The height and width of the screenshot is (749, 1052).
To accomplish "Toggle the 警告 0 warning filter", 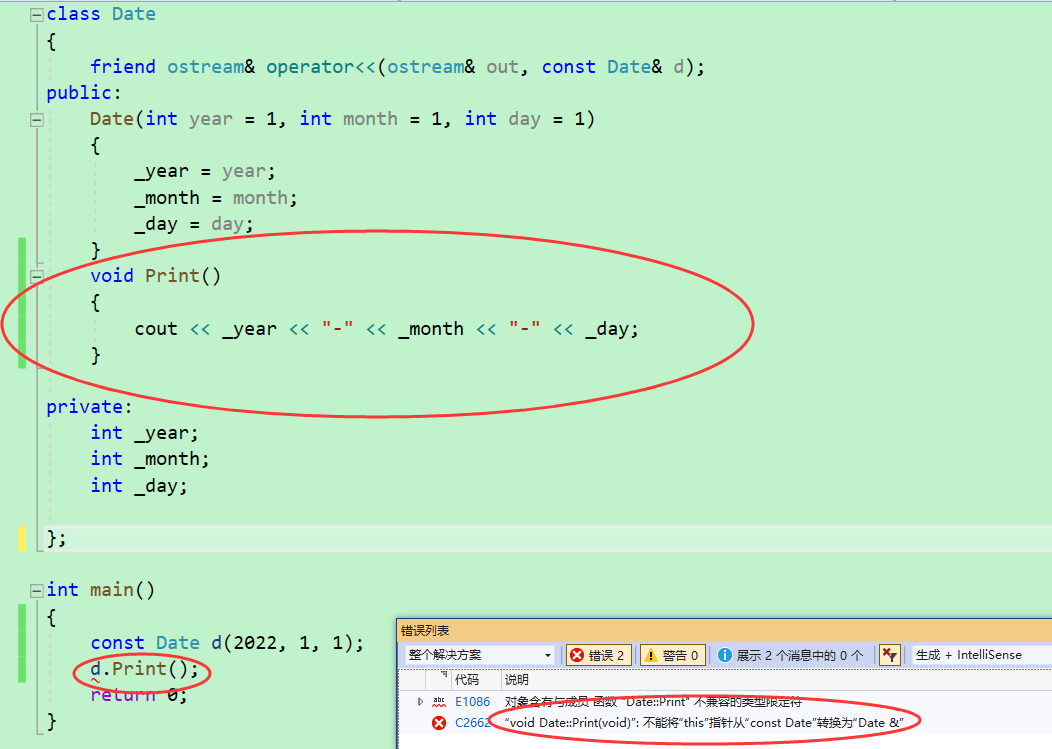I will (674, 654).
